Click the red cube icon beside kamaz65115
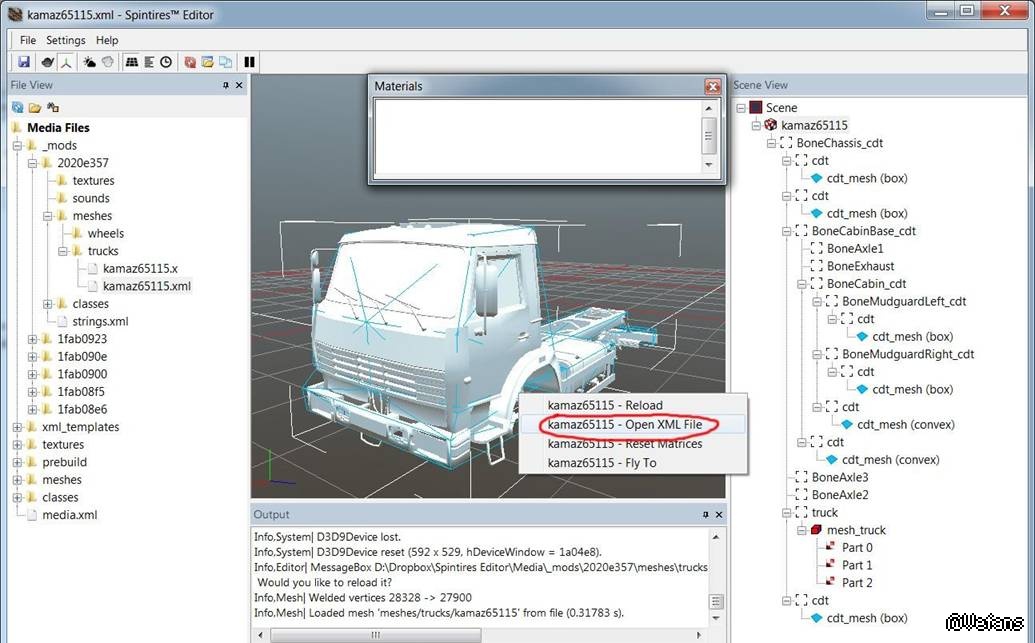 pos(770,125)
